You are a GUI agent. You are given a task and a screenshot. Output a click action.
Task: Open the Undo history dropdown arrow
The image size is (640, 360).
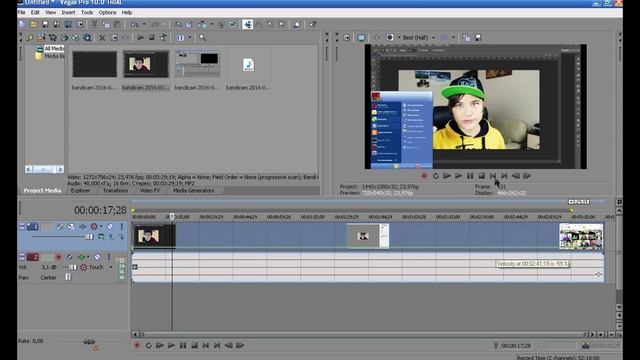pyautogui.click(x=144, y=24)
